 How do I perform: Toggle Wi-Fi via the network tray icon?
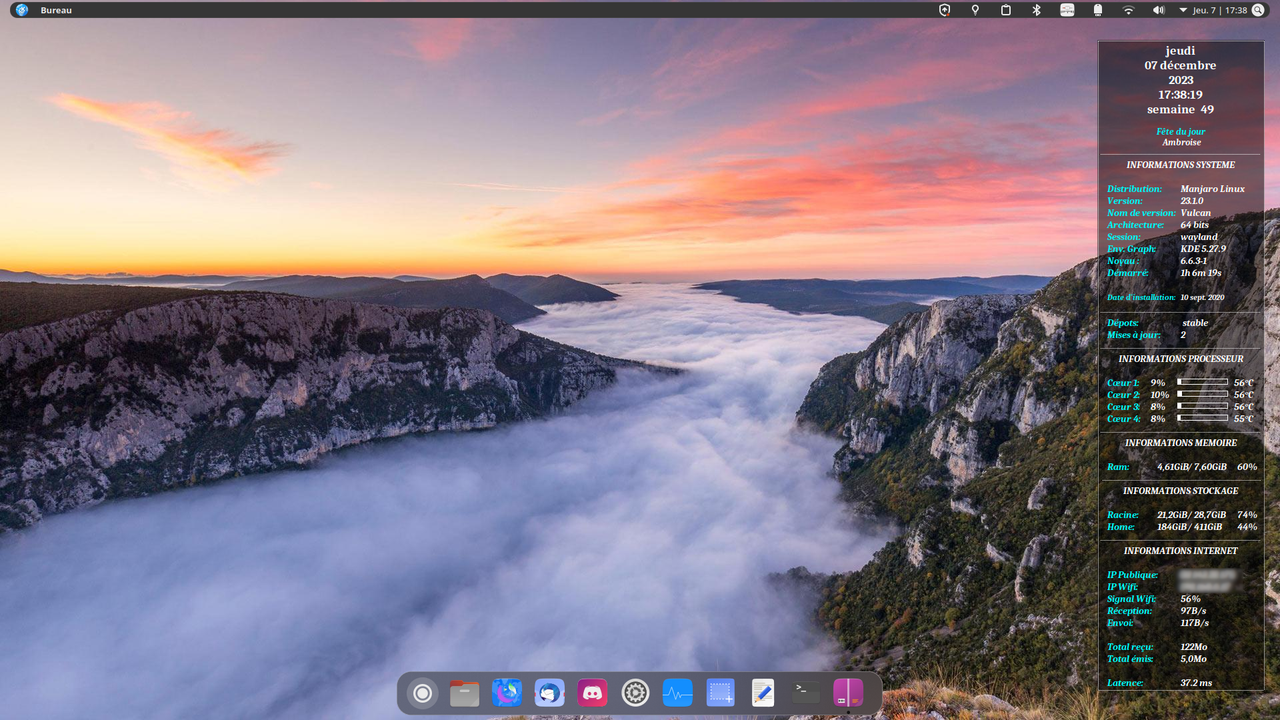coord(1130,10)
